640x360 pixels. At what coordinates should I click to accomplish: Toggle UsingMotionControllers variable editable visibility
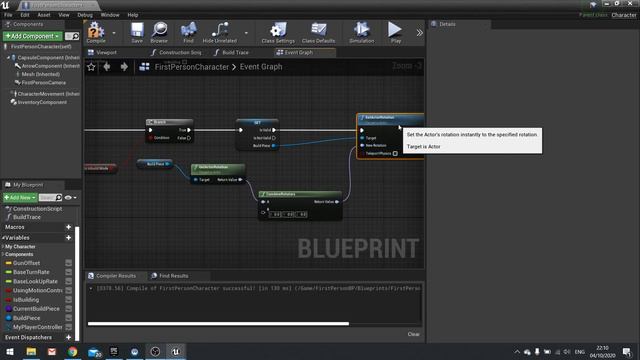69,291
